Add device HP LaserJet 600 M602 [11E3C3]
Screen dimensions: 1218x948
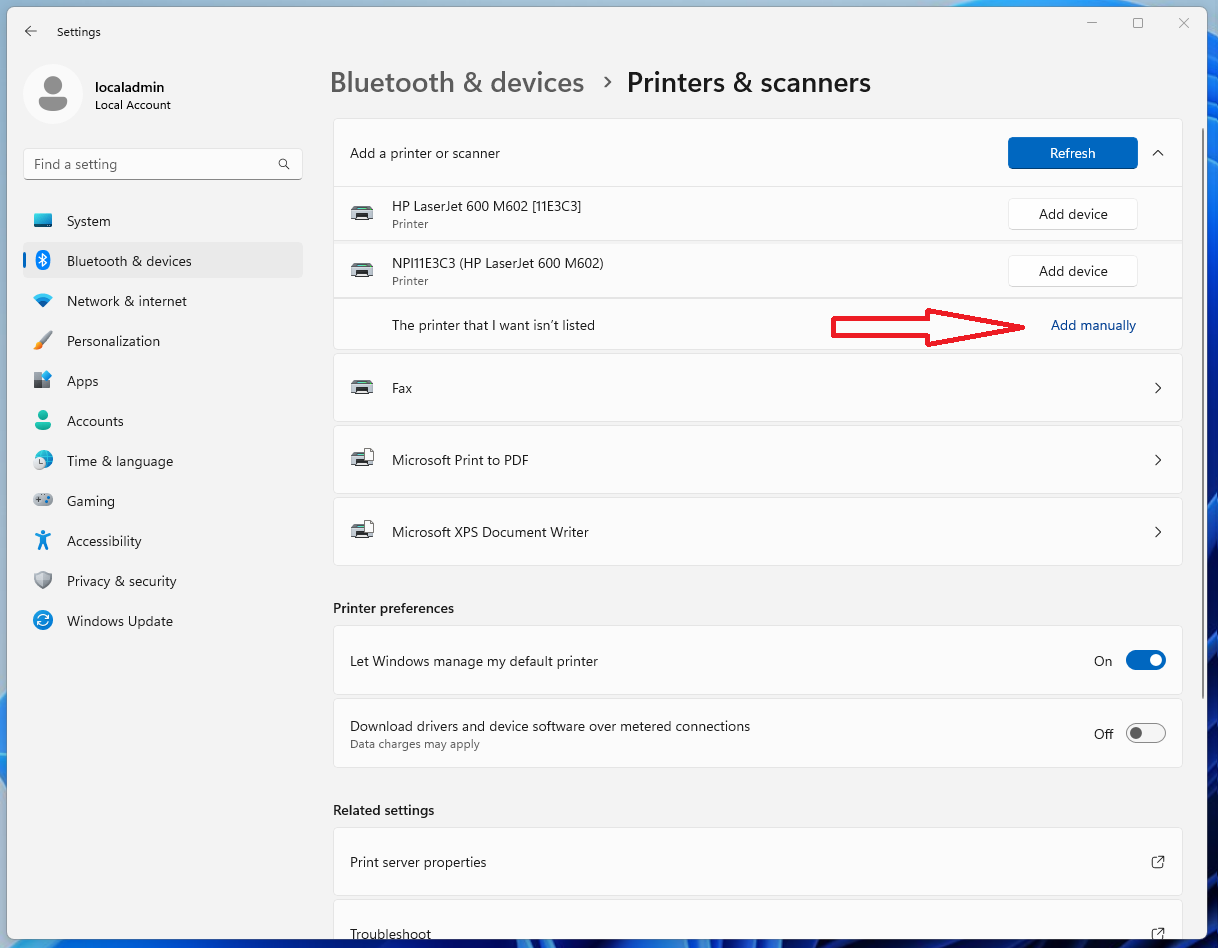[1073, 214]
